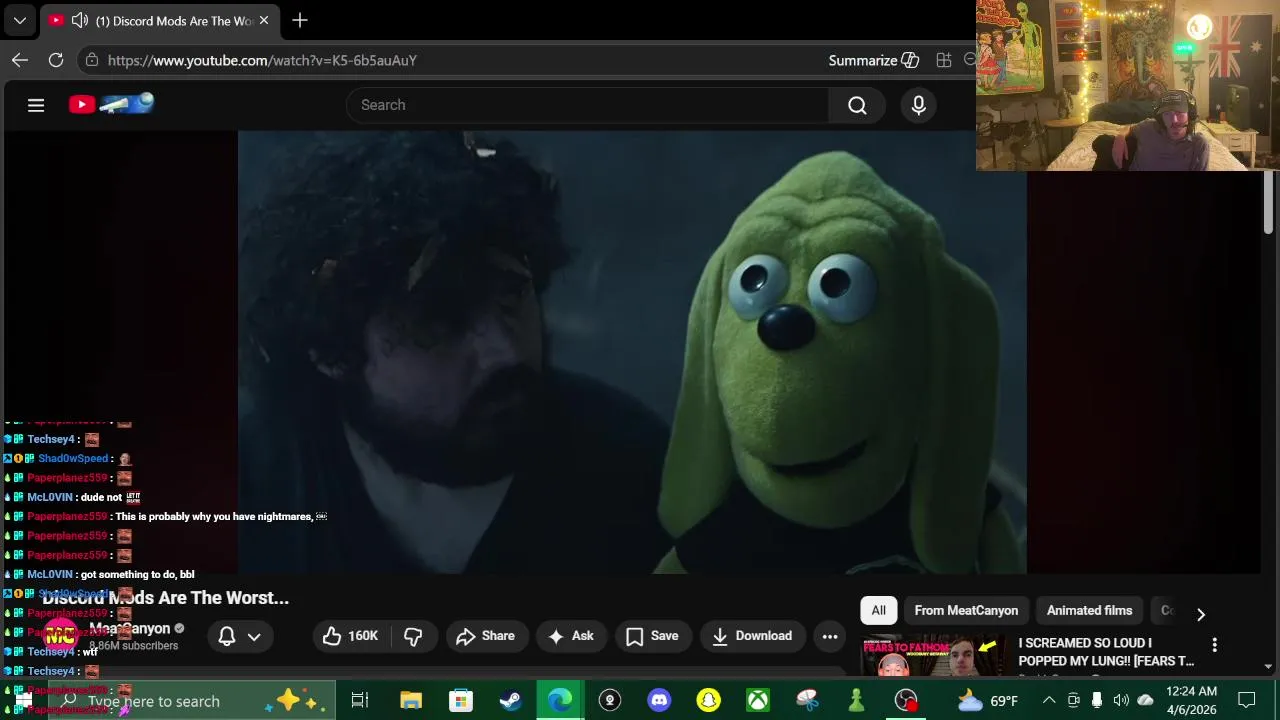This screenshot has height=720, width=1280.
Task: Click the webcam overlay feed
Action: 1128,85
